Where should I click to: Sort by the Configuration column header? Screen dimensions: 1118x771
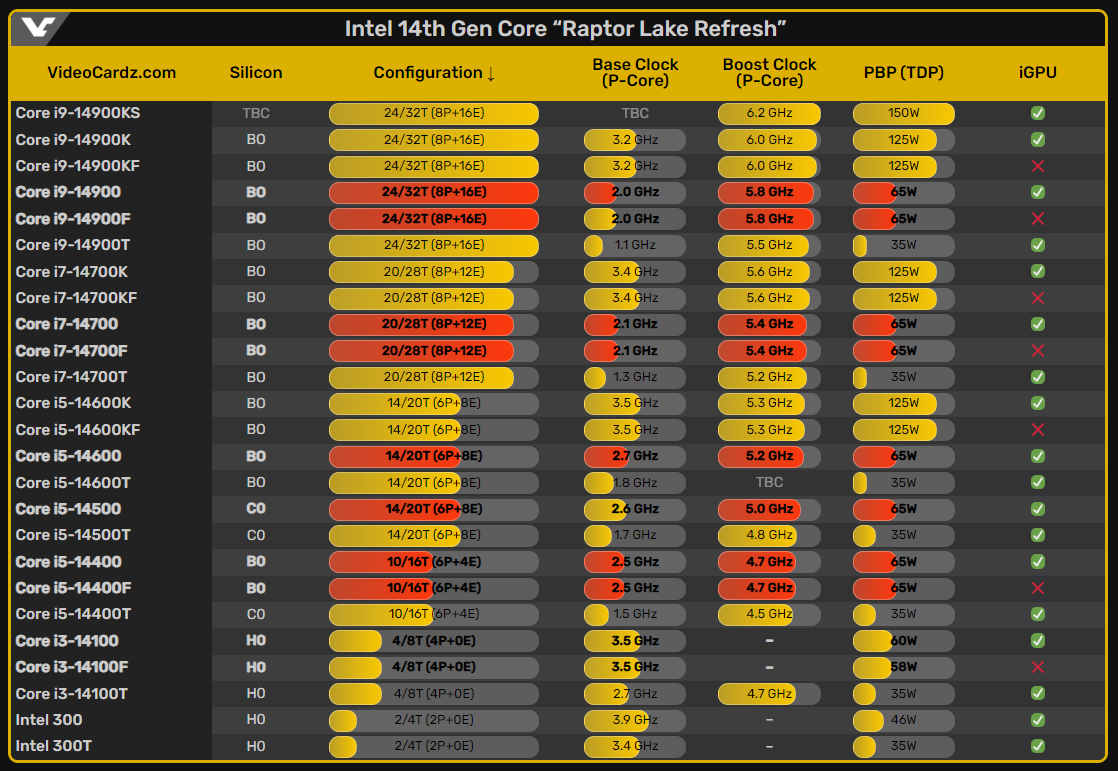tap(434, 73)
